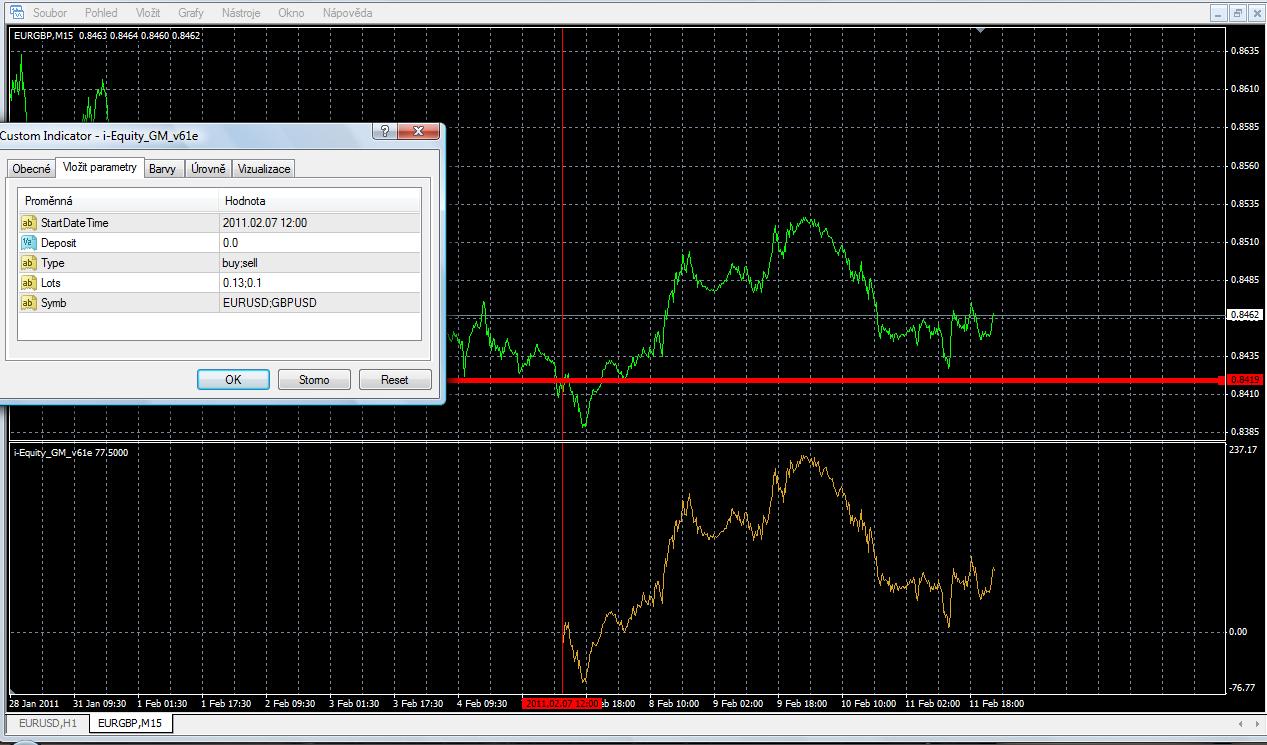
Task: Open the Okno menu
Action: pos(291,13)
